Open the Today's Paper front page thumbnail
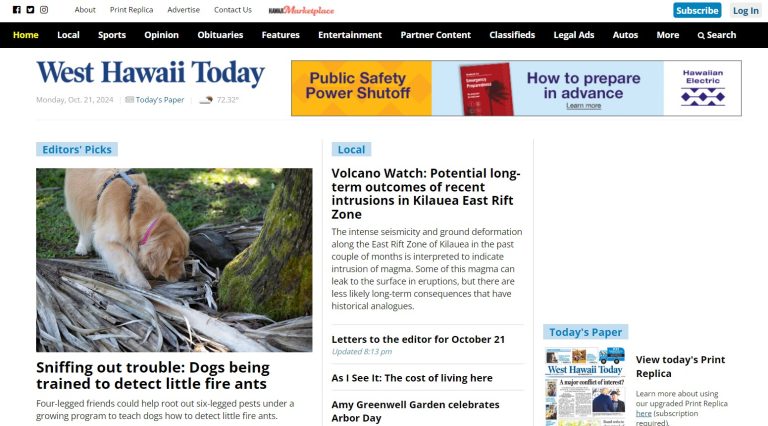 click(585, 386)
